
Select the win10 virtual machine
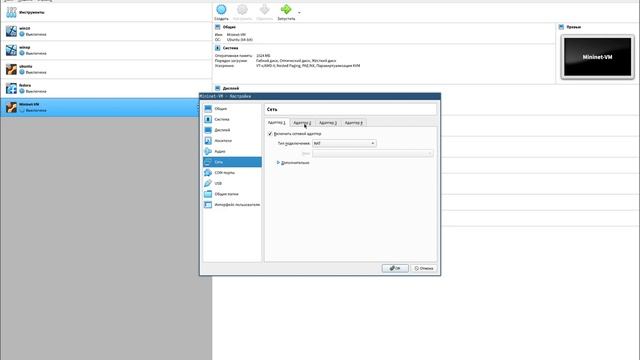(x=106, y=31)
